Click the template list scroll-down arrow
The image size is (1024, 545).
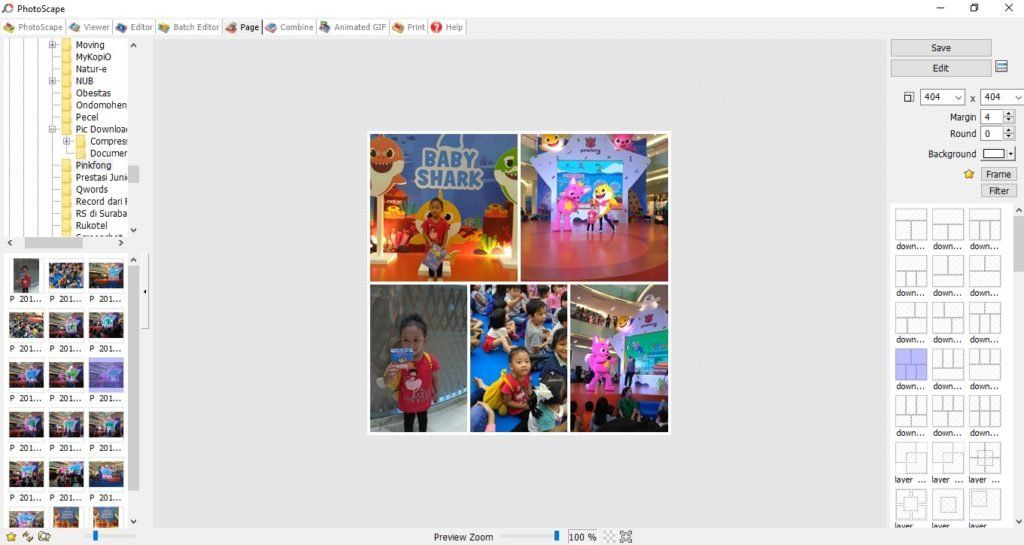tap(1019, 522)
